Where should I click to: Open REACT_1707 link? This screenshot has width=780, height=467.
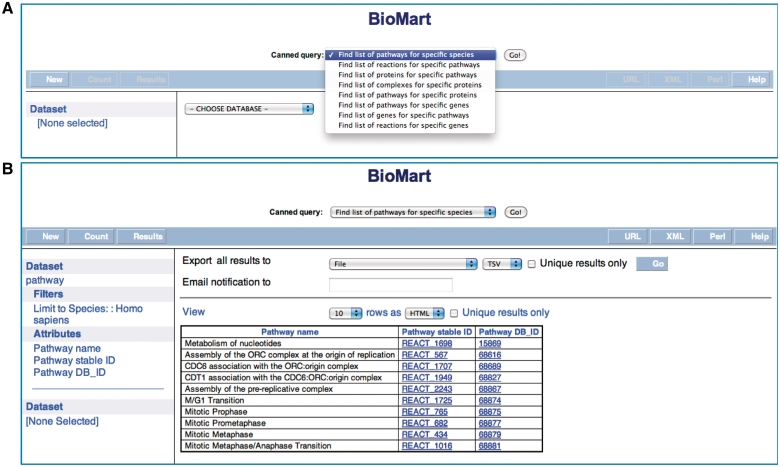(427, 367)
